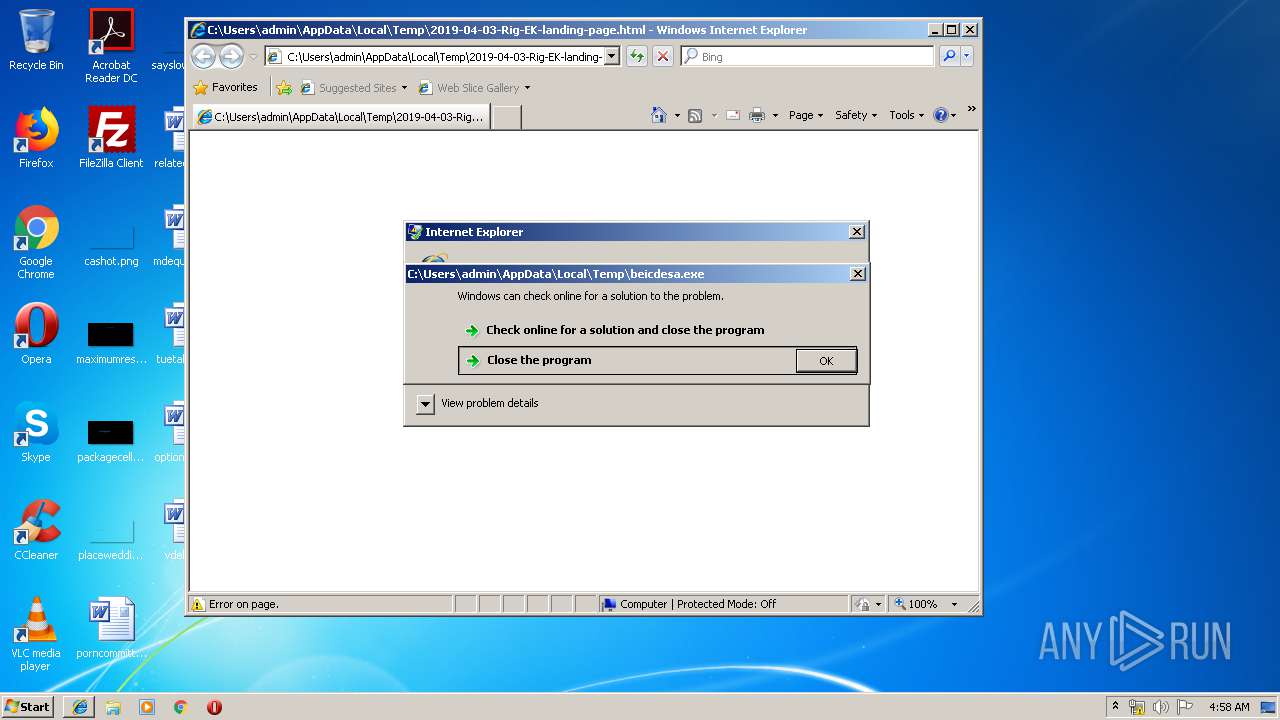
Task: Click the Opera icon in the taskbar
Action: click(214, 707)
